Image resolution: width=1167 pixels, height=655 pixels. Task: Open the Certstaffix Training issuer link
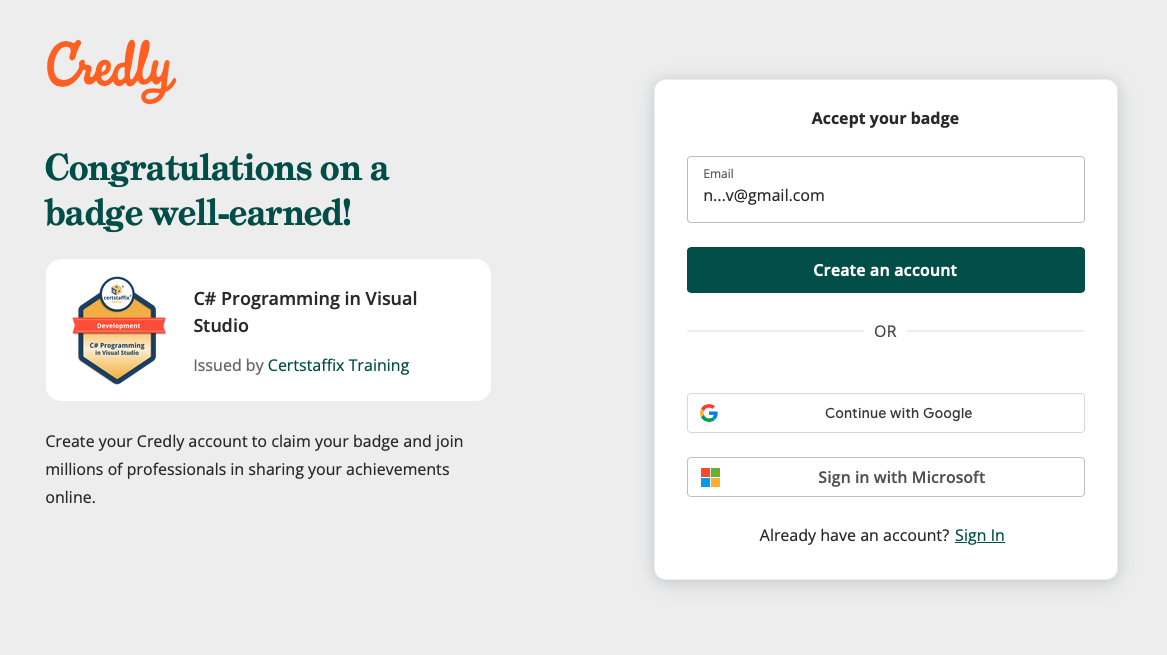338,365
